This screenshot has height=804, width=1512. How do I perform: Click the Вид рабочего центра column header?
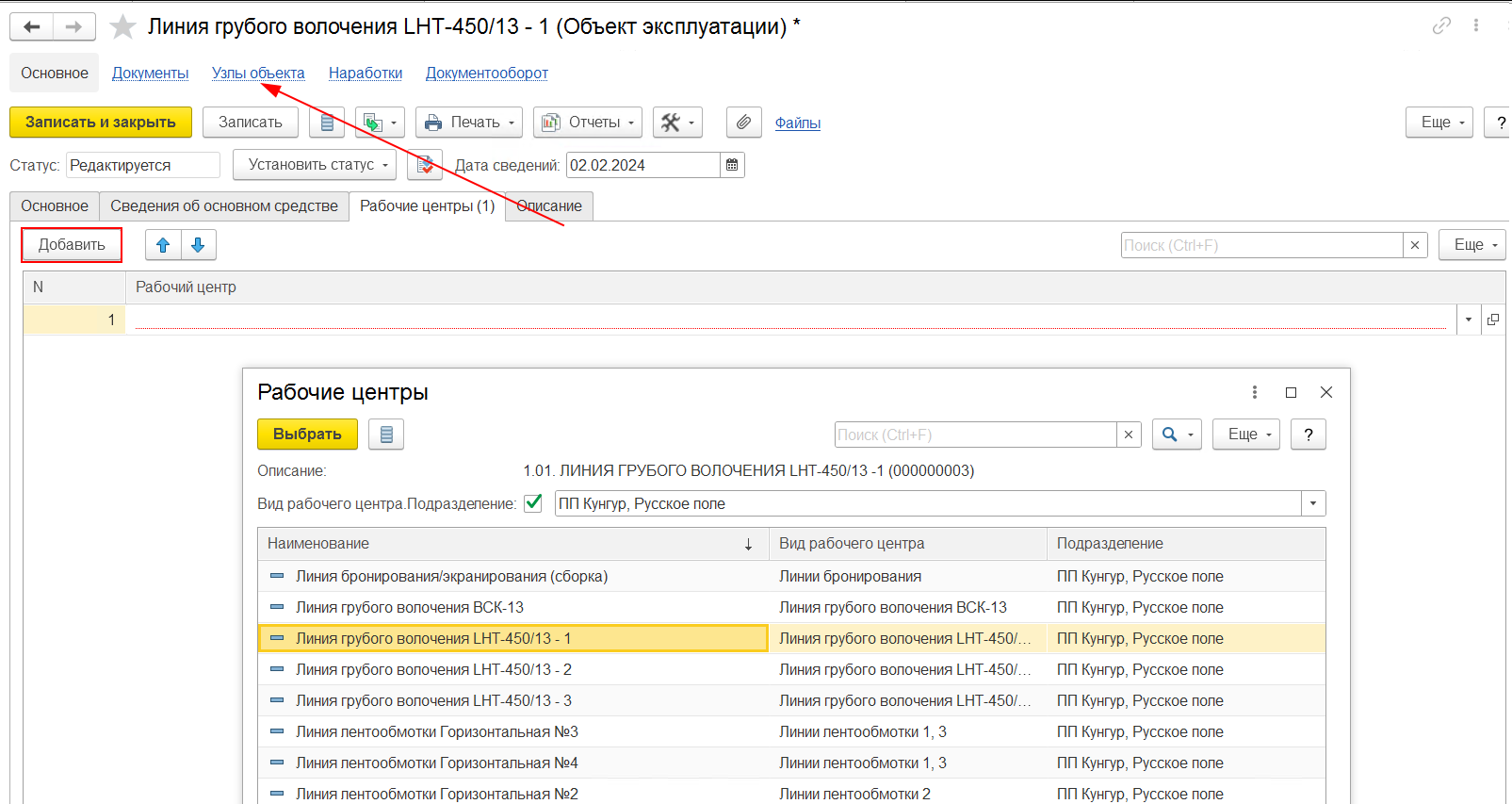tap(908, 544)
